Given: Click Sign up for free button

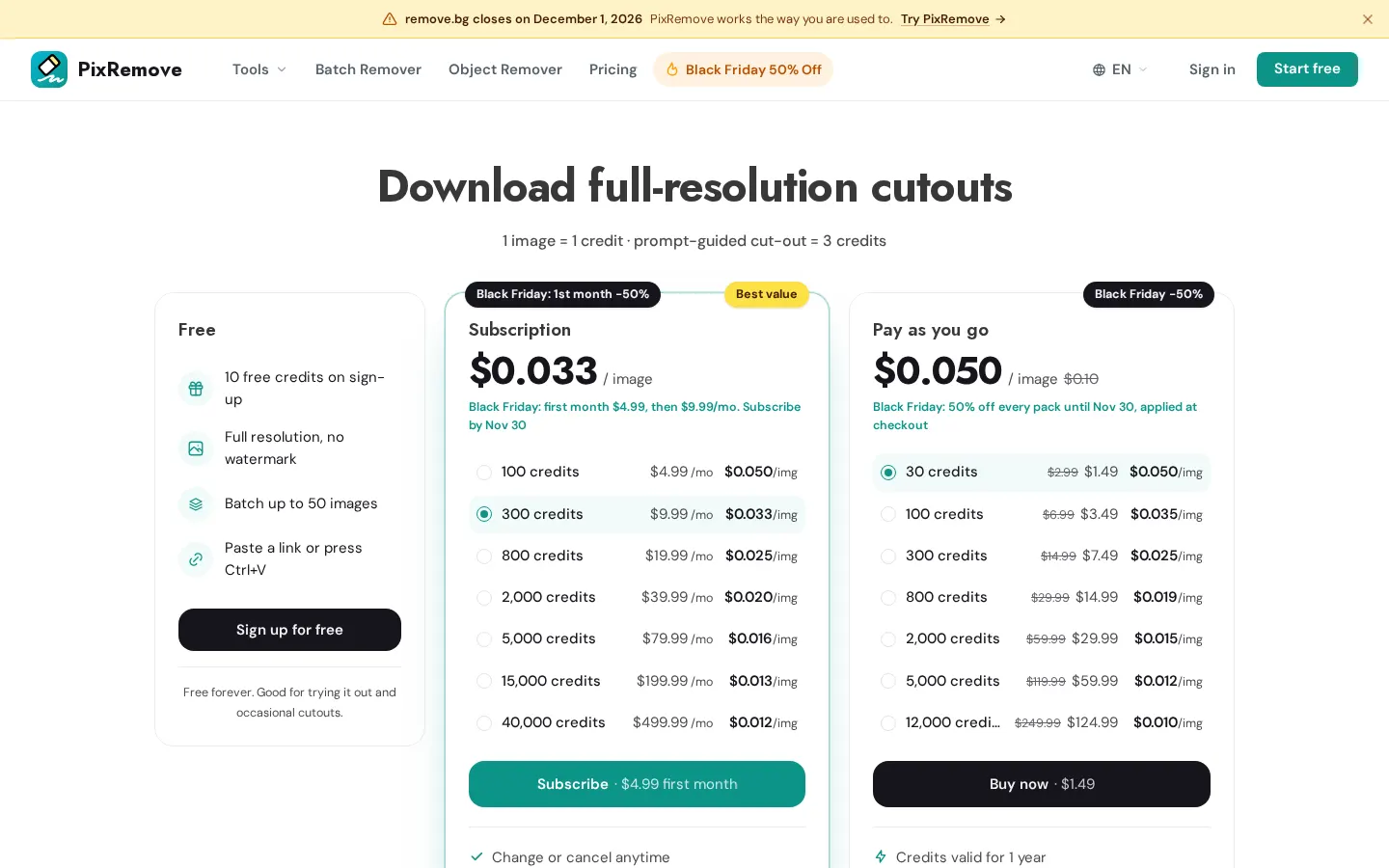Looking at the screenshot, I should (289, 630).
